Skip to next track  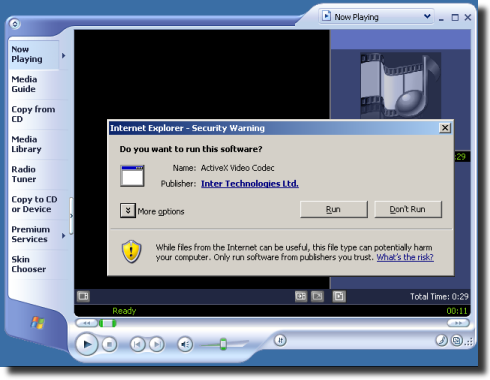point(157,344)
